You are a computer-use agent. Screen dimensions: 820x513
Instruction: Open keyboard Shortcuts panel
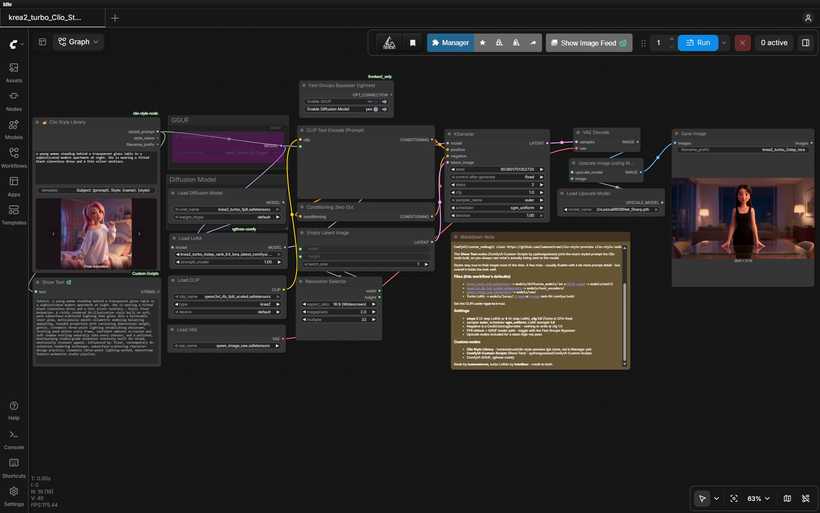point(14,468)
